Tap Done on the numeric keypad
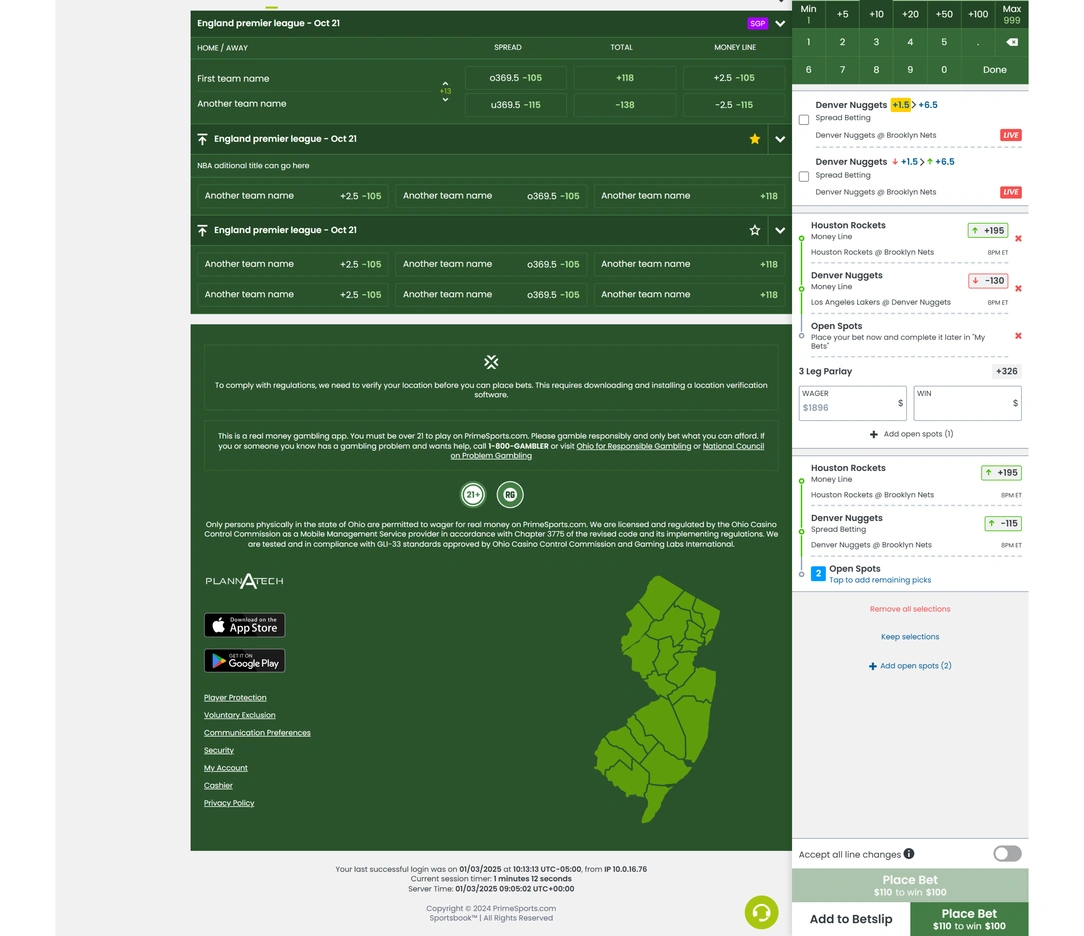Screen dimensions: 1084x936 pyautogui.click(x=995, y=70)
